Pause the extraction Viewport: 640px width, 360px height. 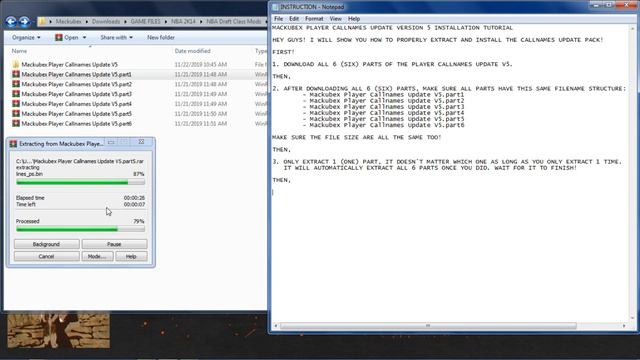[114, 244]
